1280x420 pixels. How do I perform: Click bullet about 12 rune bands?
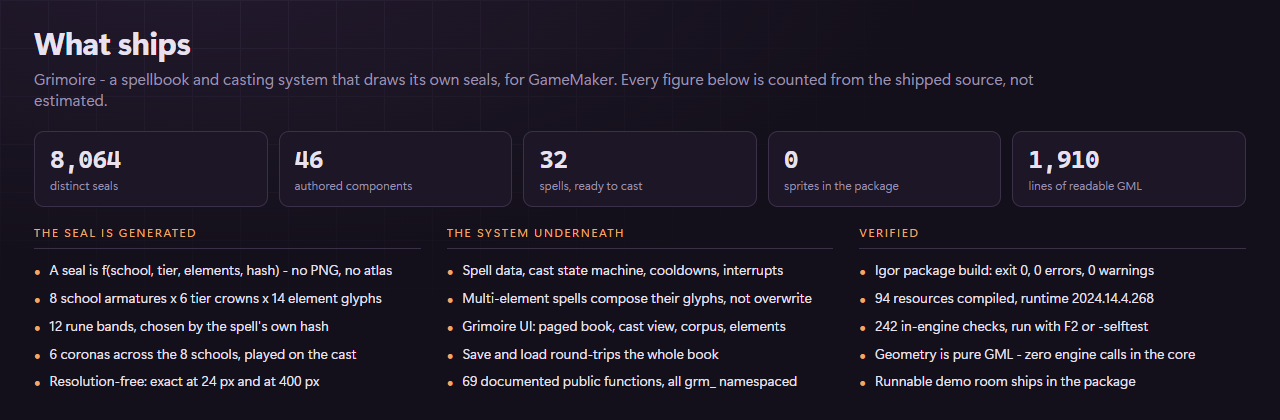189,326
